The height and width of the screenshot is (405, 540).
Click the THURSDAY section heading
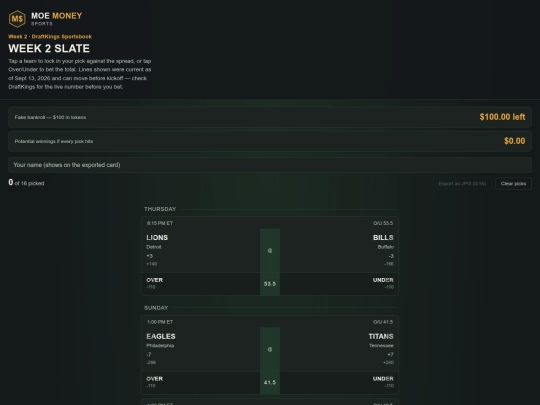pos(160,209)
